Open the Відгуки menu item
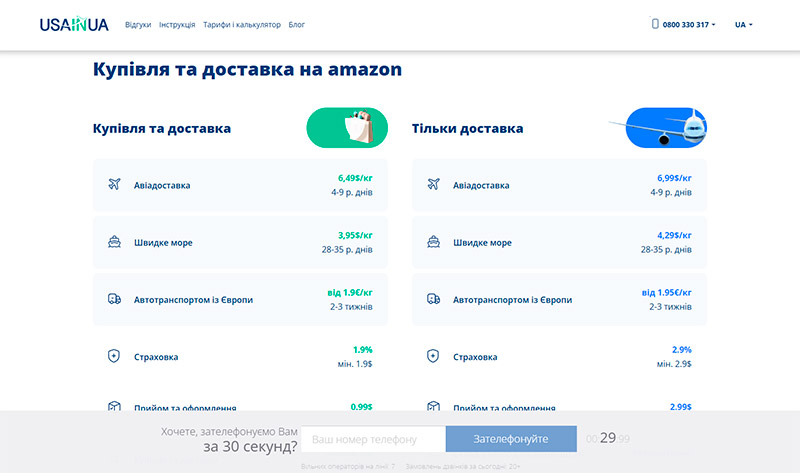 [138, 24]
